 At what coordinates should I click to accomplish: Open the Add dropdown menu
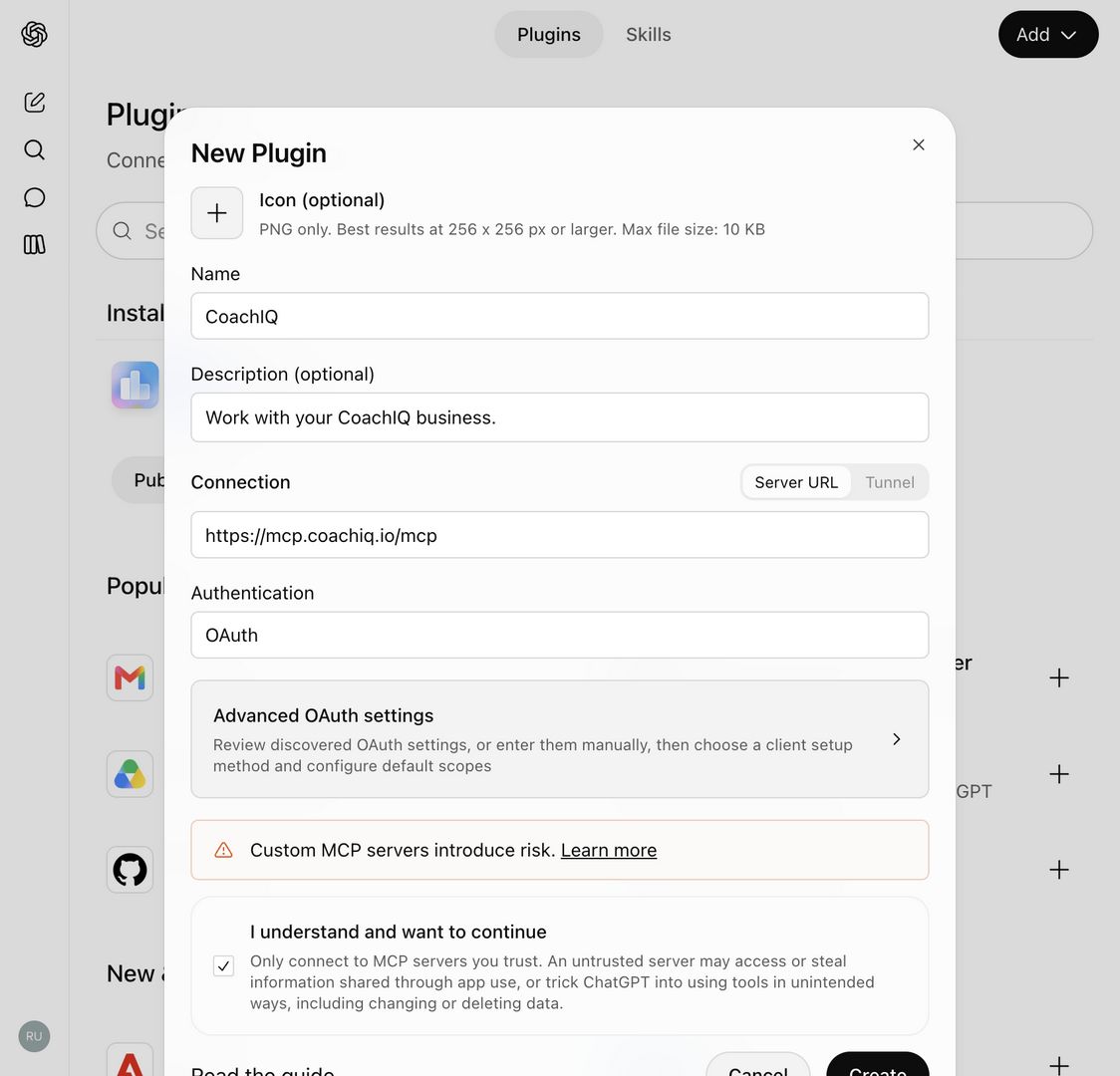pos(1048,34)
